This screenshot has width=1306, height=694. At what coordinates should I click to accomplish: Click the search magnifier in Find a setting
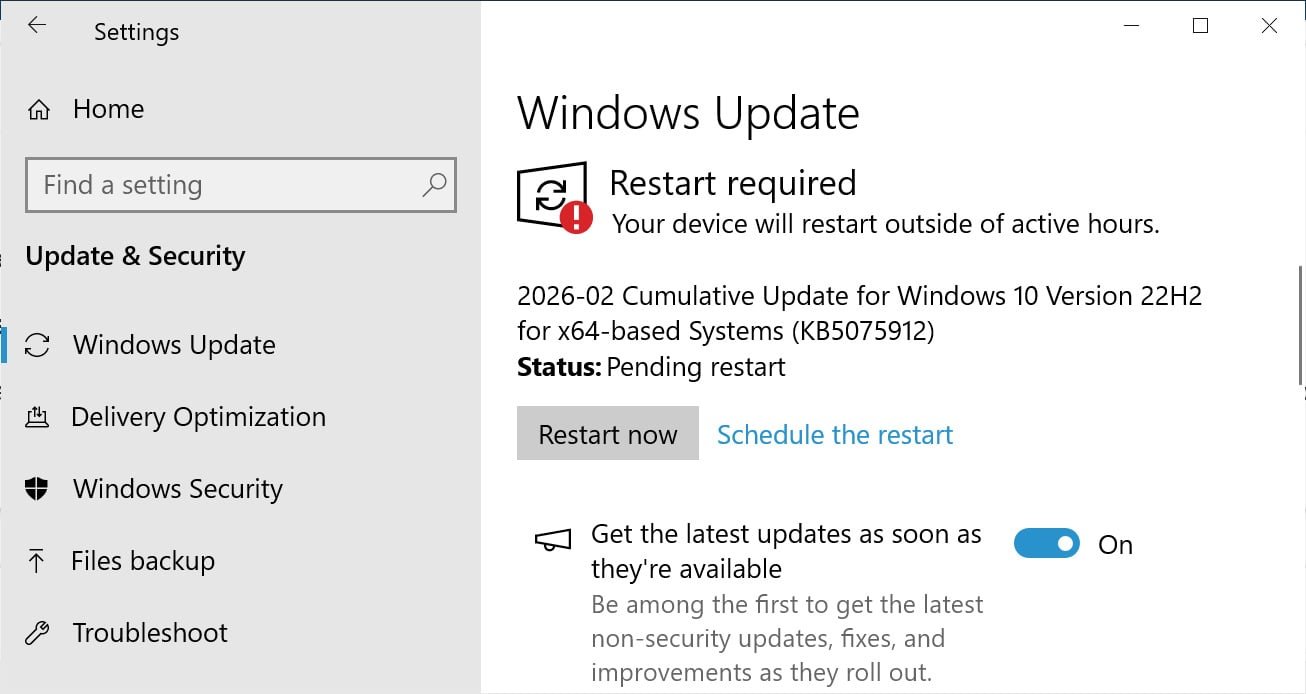[434, 185]
